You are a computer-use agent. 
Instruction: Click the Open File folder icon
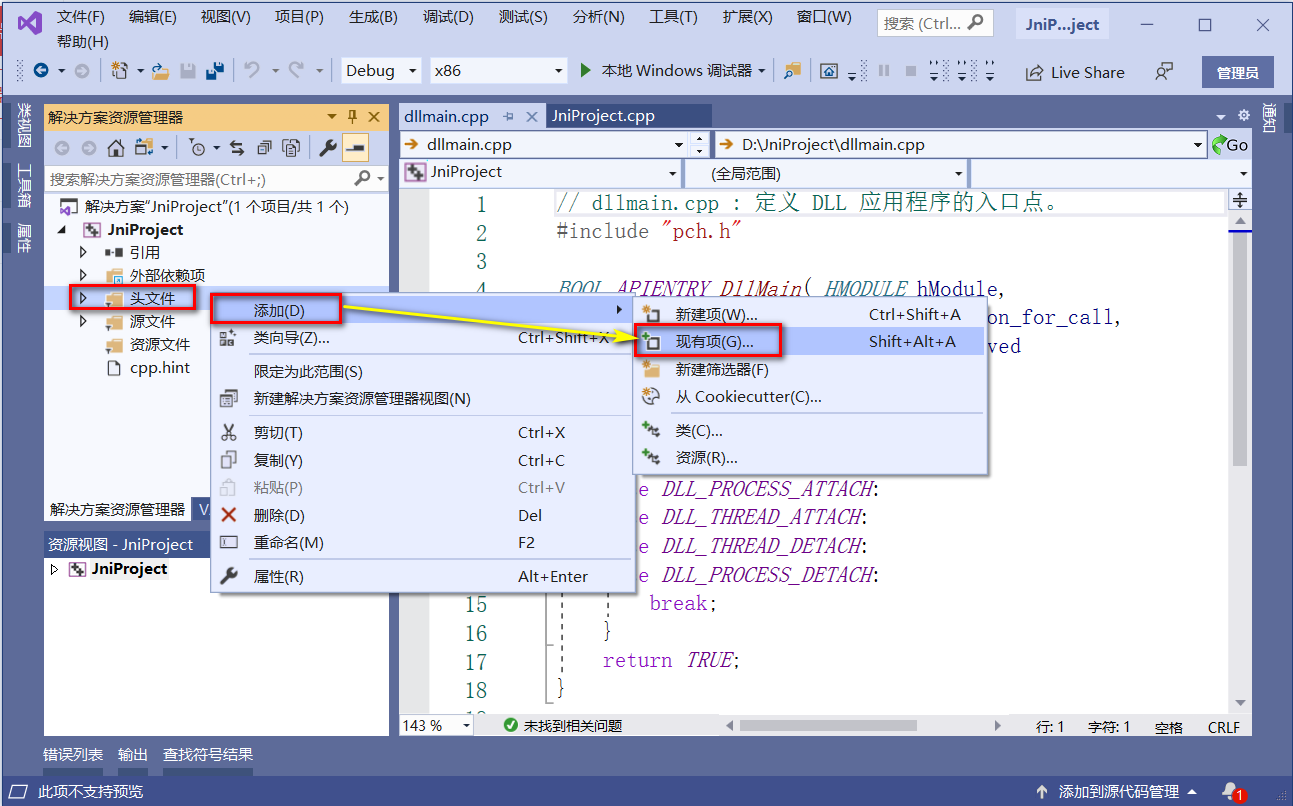pos(161,71)
